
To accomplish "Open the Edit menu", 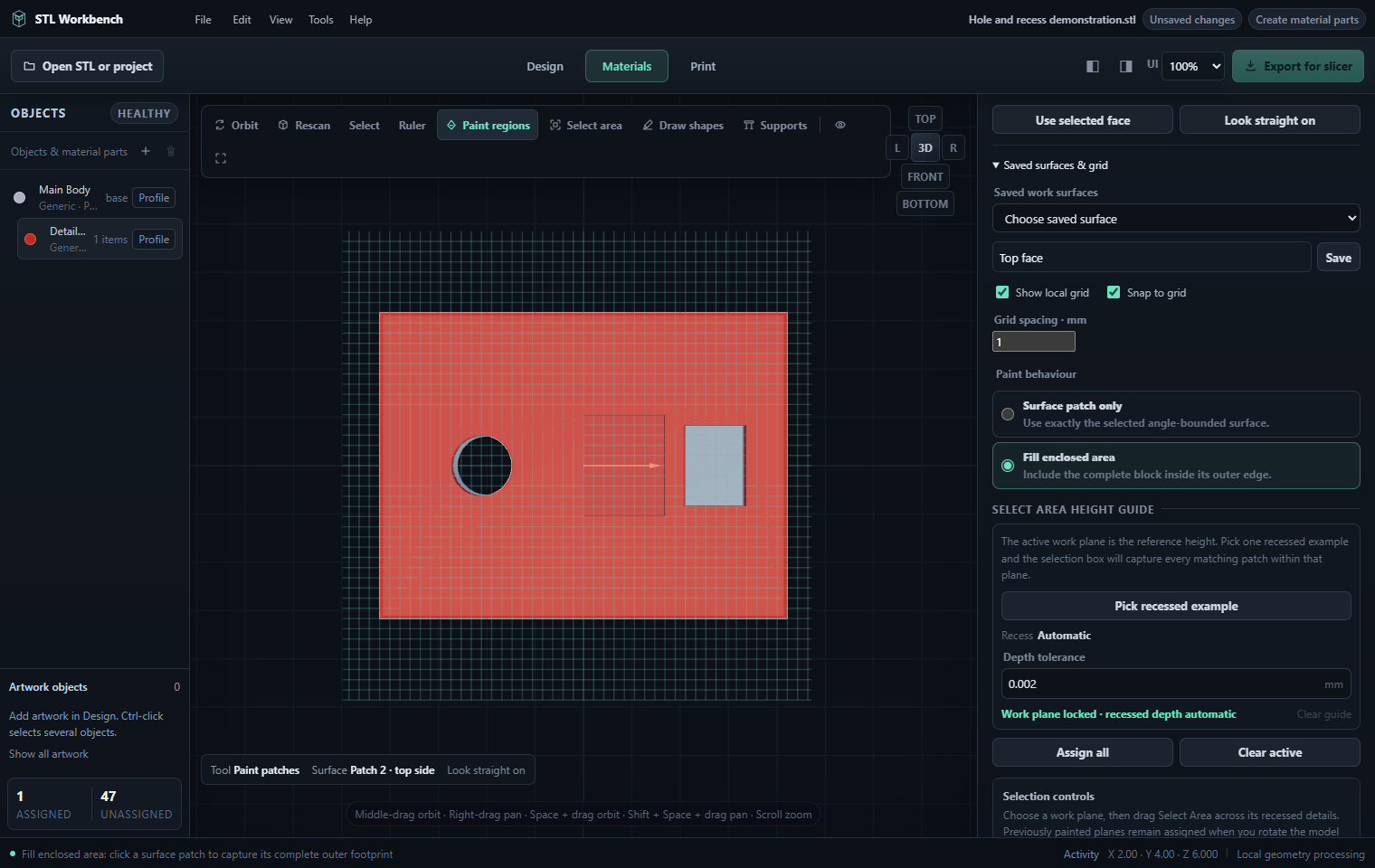I will pyautogui.click(x=242, y=19).
